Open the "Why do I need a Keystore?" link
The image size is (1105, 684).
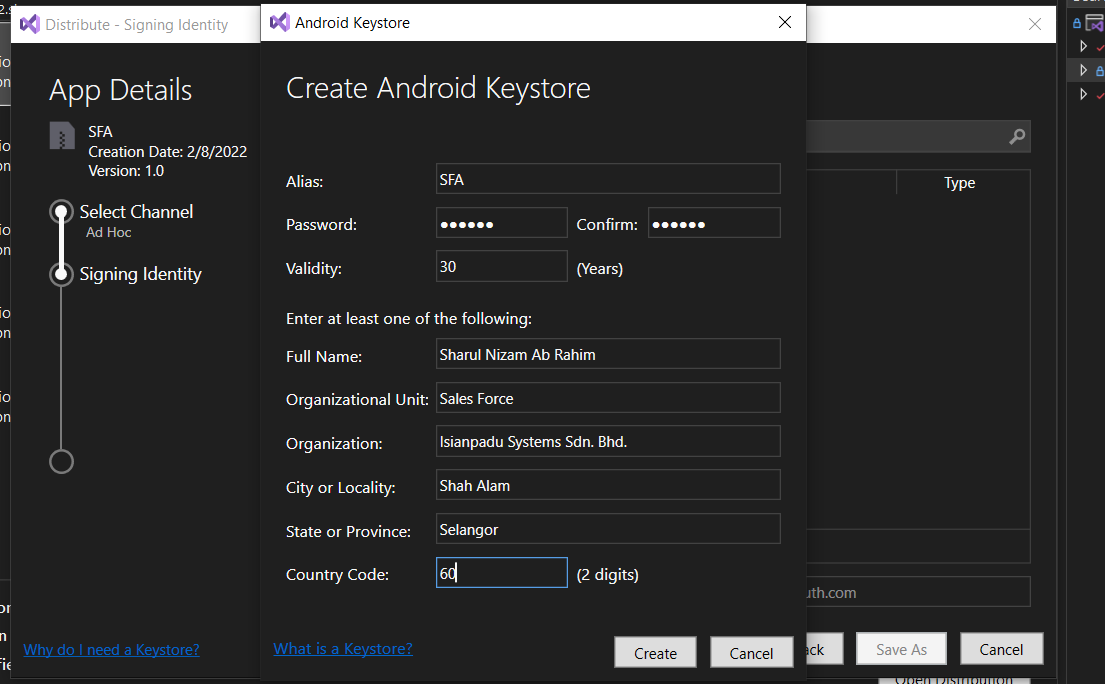(110, 649)
